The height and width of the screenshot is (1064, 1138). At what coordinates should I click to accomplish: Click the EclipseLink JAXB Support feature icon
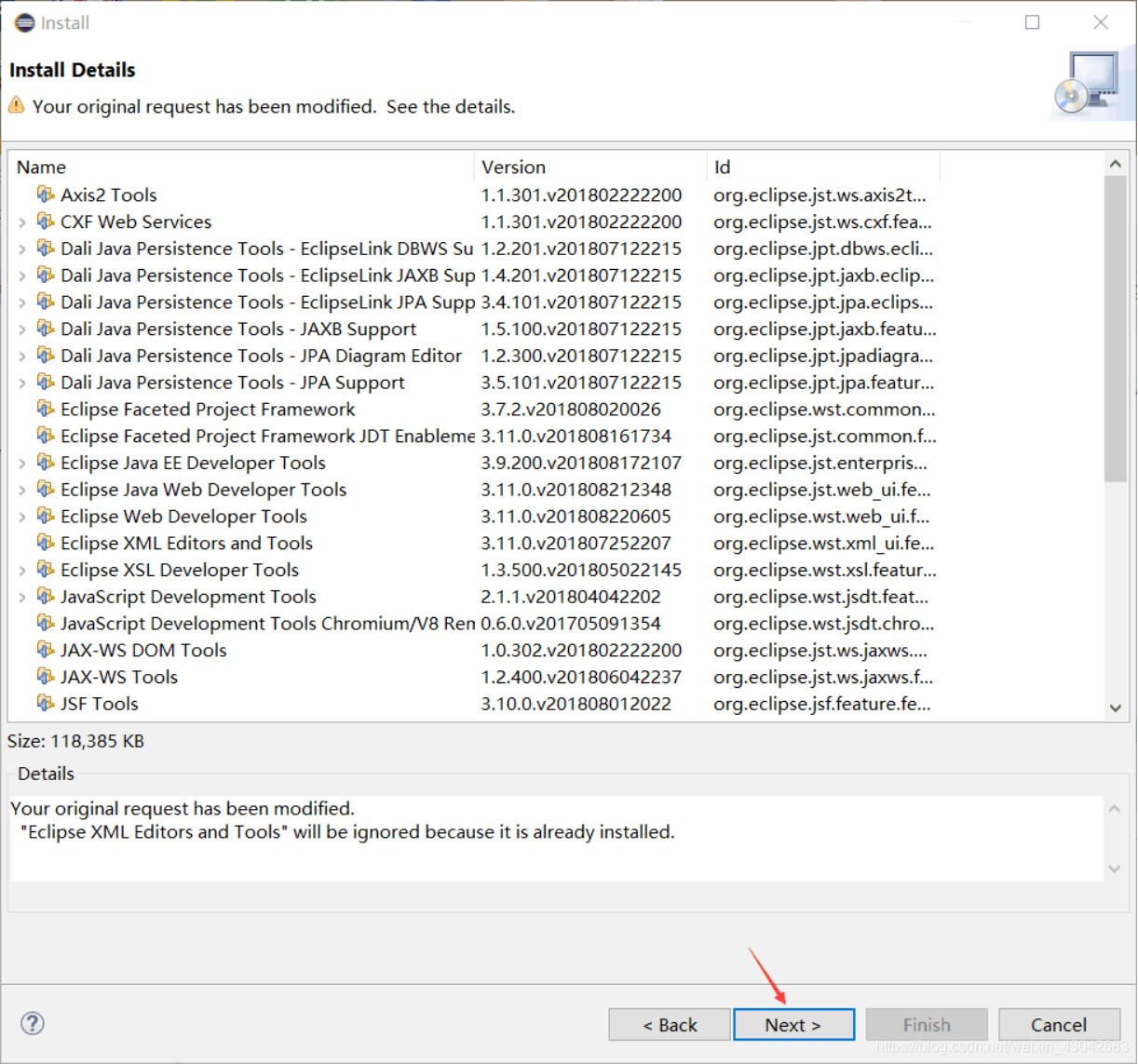coord(45,275)
